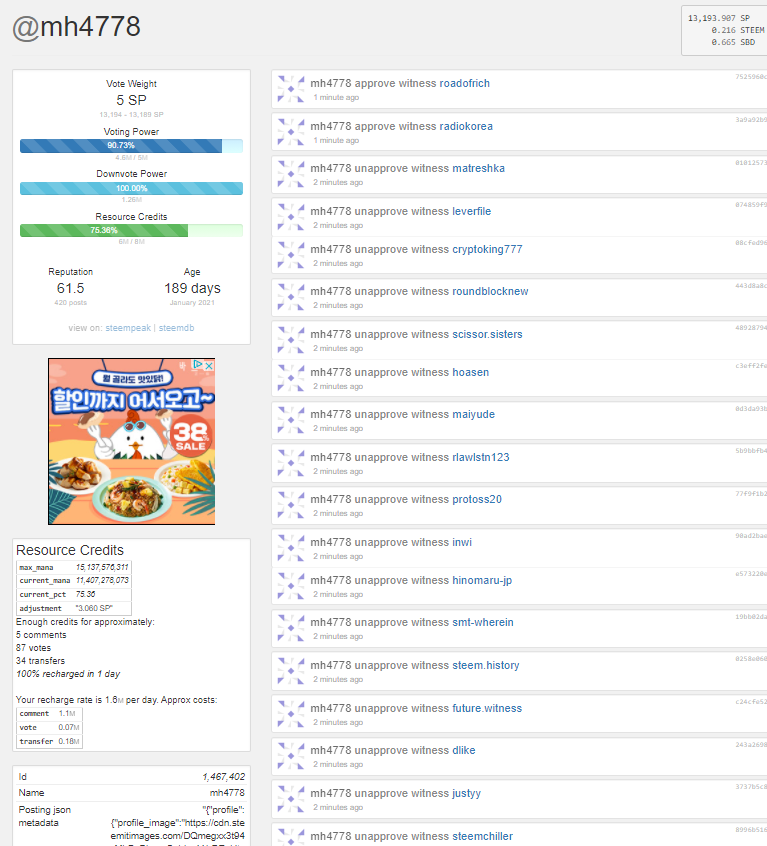Go to hinomaru-jp witness page
Image resolution: width=767 pixels, height=846 pixels.
click(x=482, y=581)
